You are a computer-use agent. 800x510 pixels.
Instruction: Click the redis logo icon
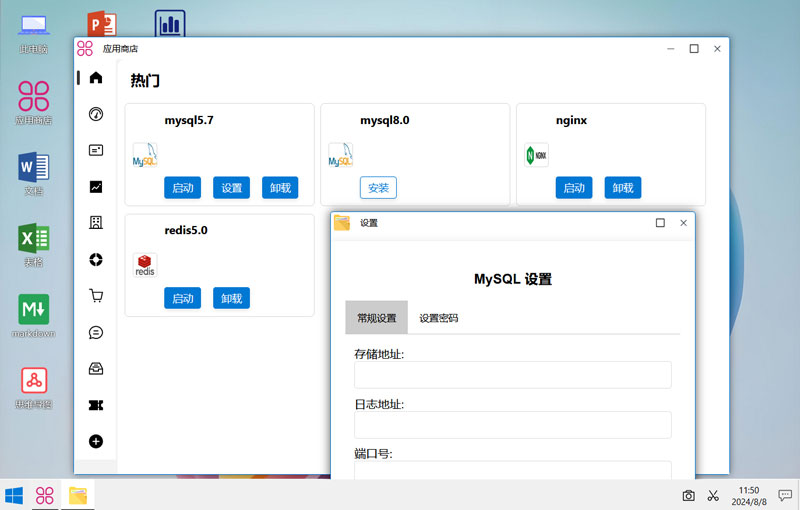point(145,265)
